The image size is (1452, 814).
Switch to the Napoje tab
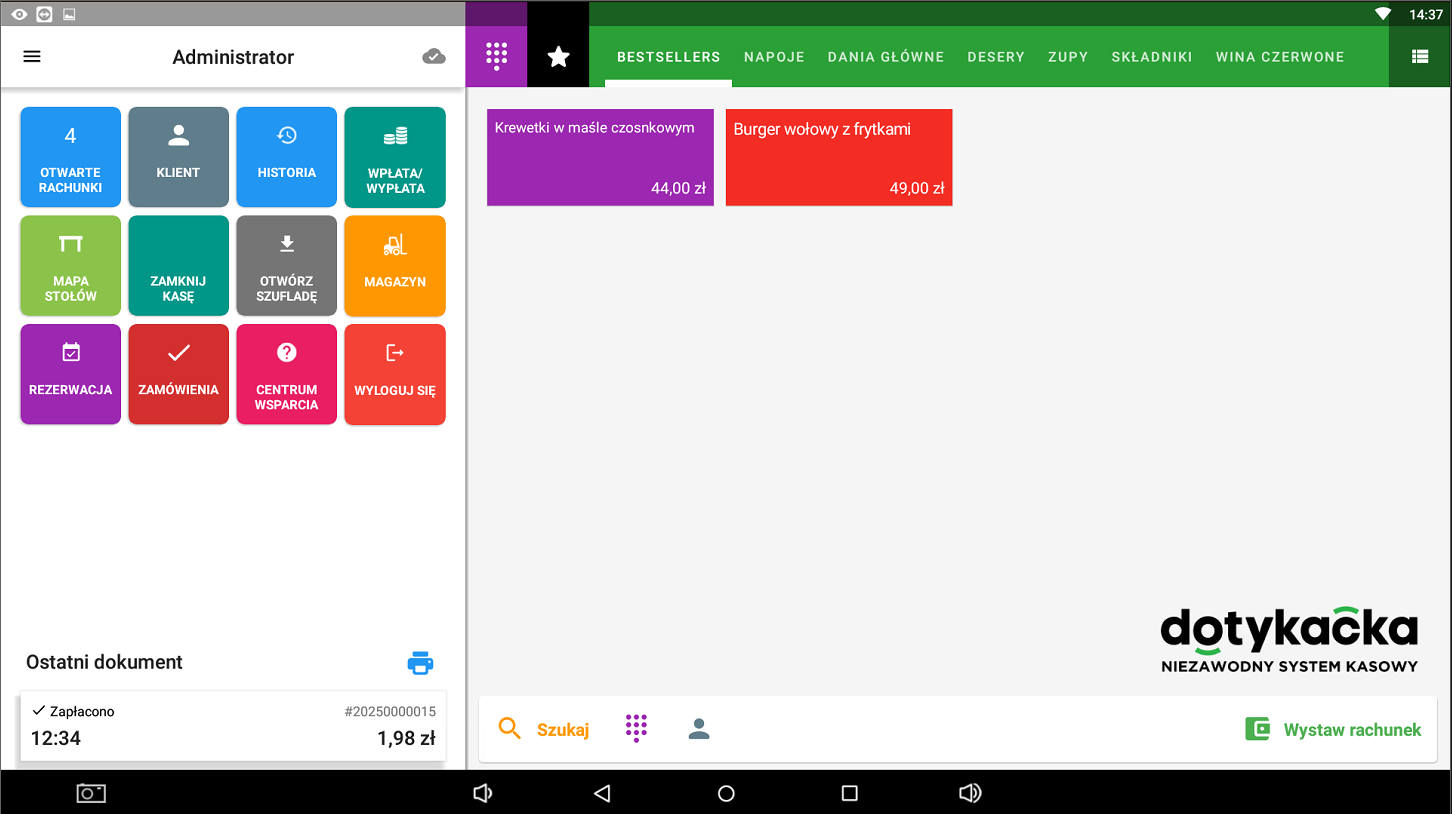tap(774, 57)
